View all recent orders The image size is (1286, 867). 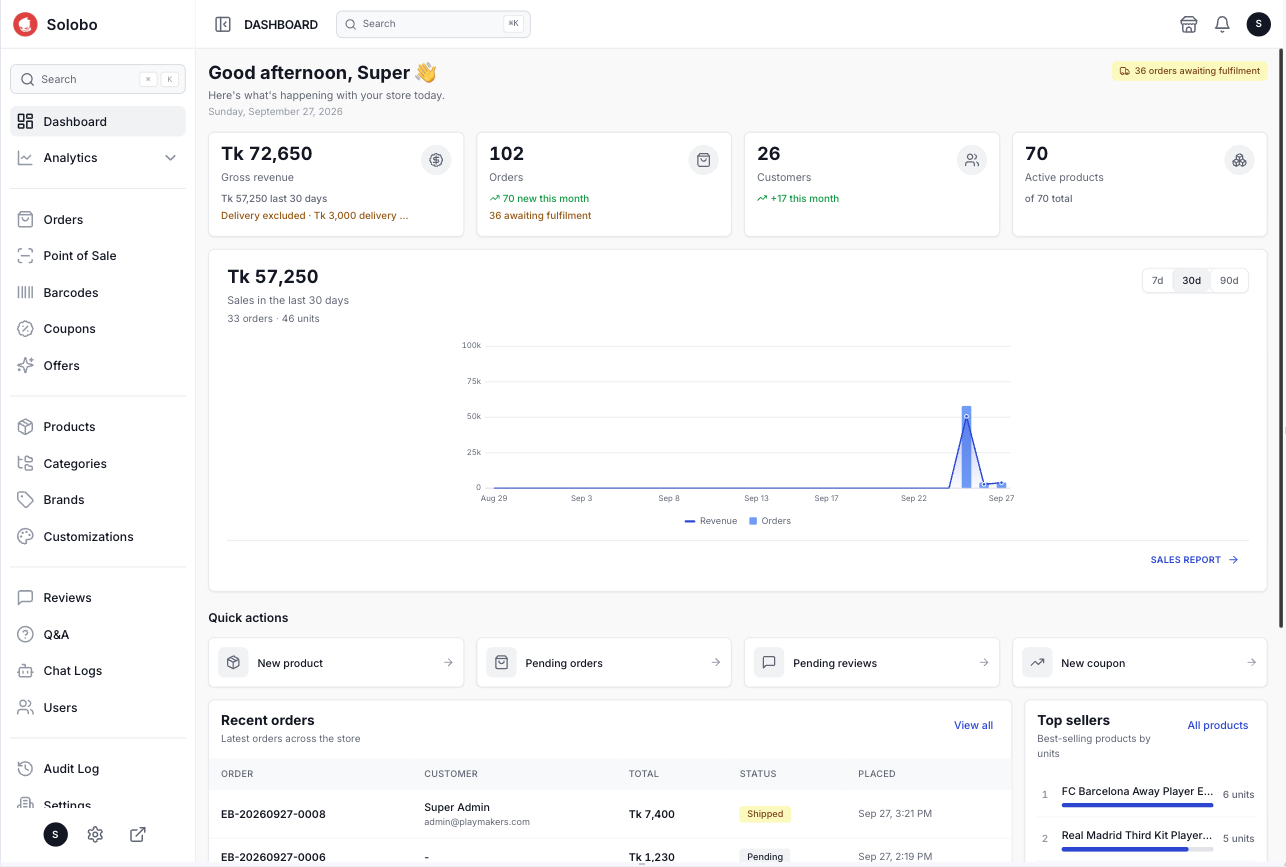[973, 726]
